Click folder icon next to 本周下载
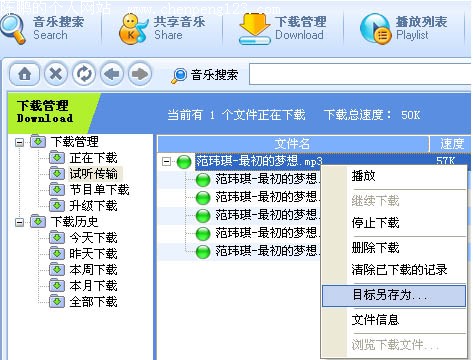 (57, 269)
